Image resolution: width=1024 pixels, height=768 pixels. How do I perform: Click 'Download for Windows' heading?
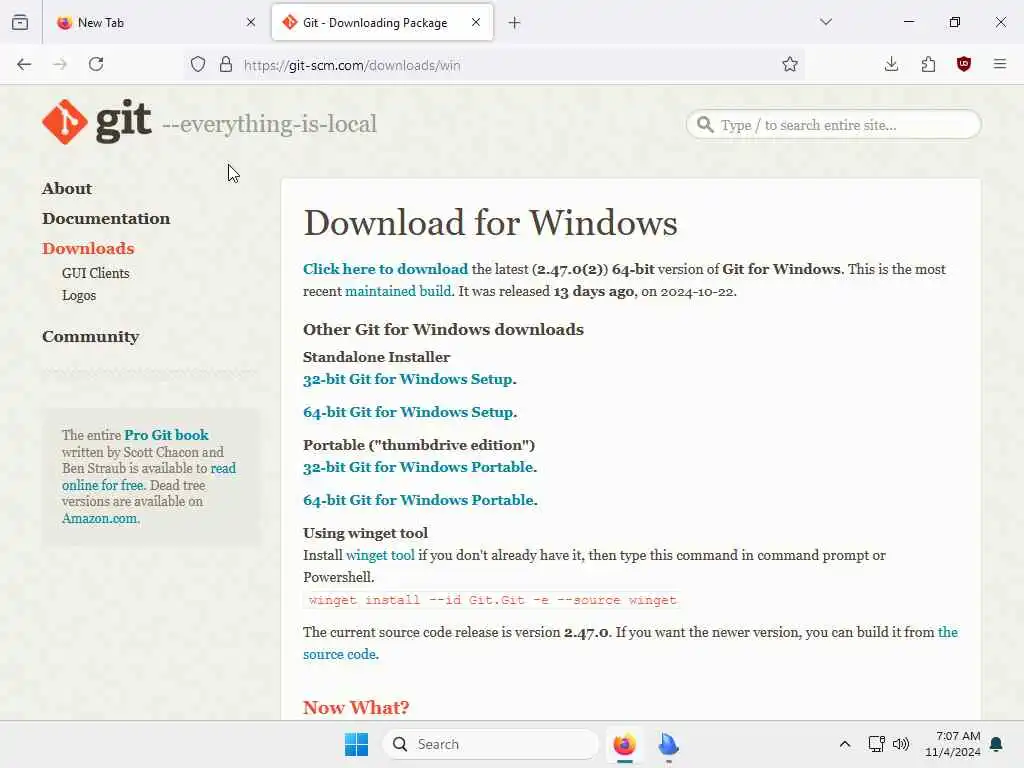pos(490,223)
